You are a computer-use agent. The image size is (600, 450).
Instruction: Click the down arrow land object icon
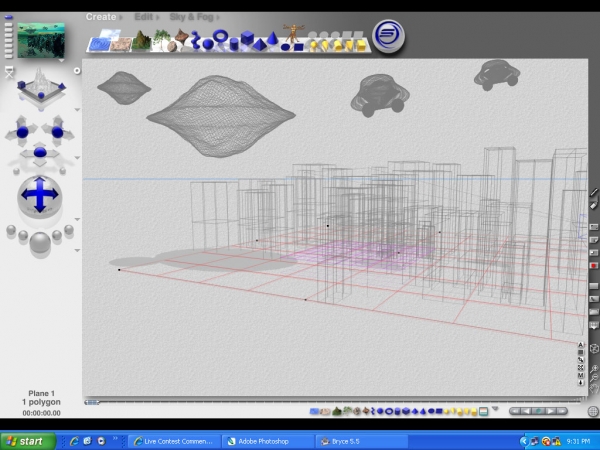click(x=580, y=382)
